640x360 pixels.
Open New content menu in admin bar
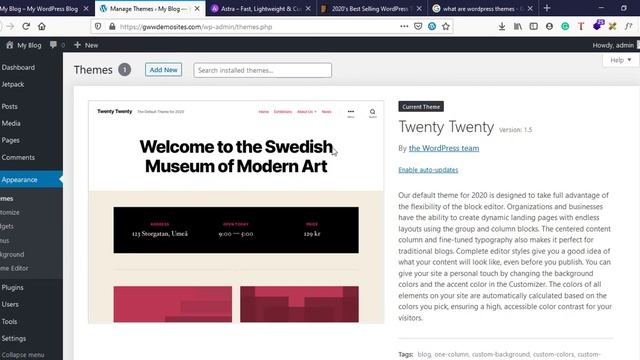(x=86, y=45)
